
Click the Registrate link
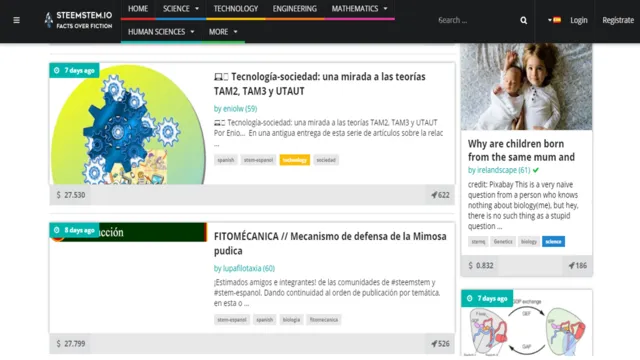click(x=618, y=20)
